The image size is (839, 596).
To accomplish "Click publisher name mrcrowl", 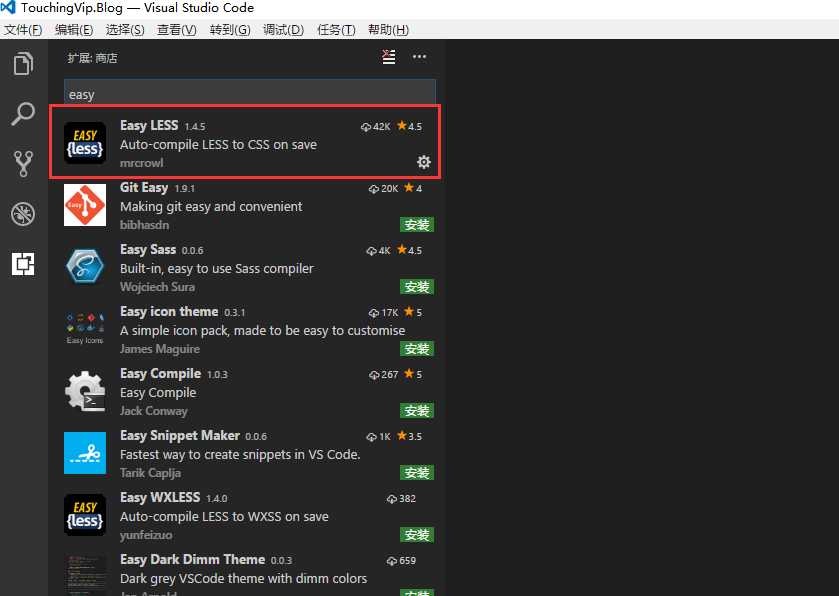I will click(x=142, y=163).
